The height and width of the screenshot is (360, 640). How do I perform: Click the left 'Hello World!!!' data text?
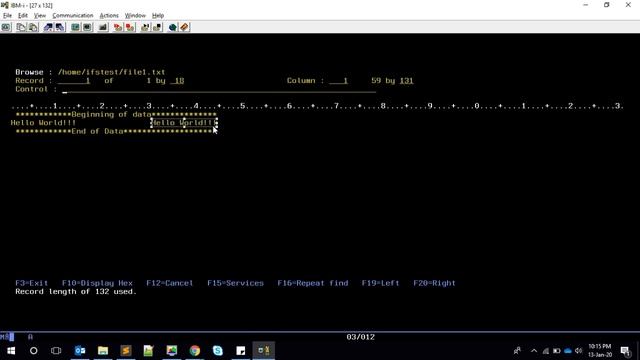43,122
